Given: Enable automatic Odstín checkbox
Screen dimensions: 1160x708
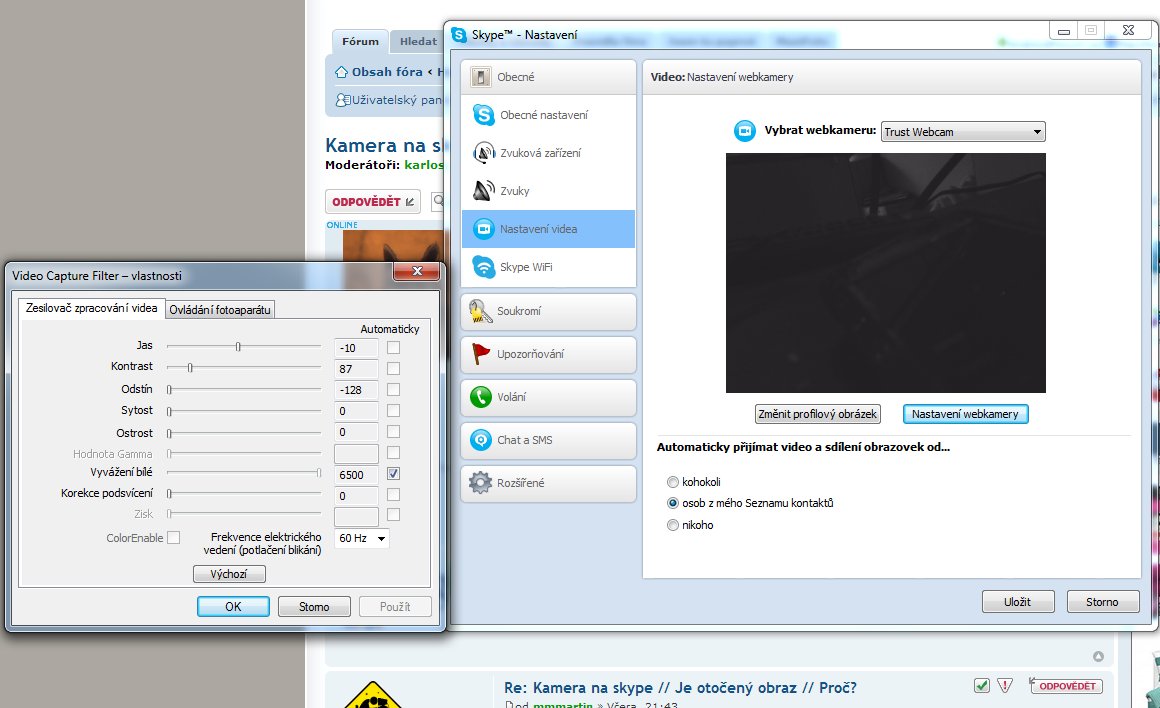Looking at the screenshot, I should click(x=394, y=390).
